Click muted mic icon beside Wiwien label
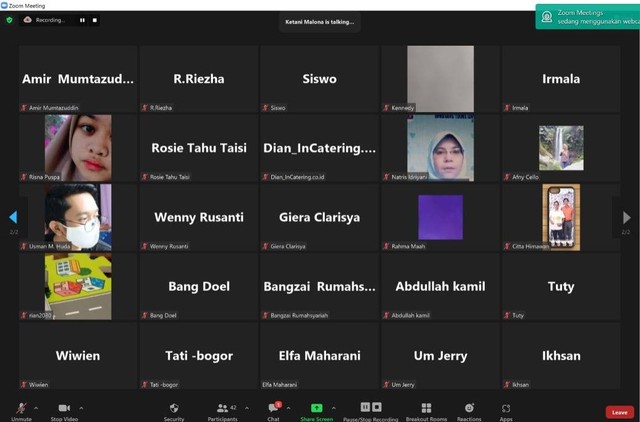This screenshot has height=422, width=640. (24, 384)
